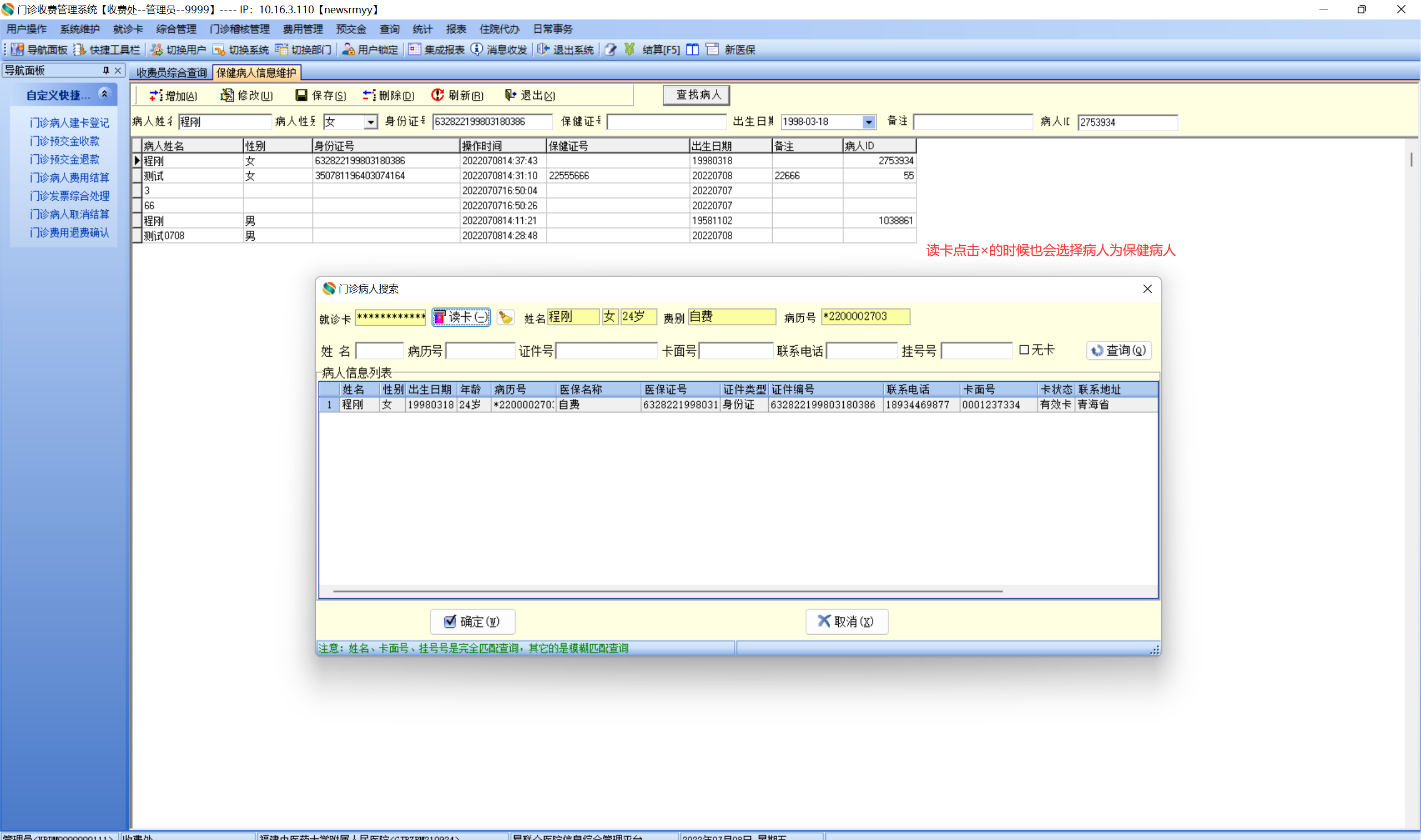
Task: Open 集成报表 integrated reports icon
Action: pos(415,50)
